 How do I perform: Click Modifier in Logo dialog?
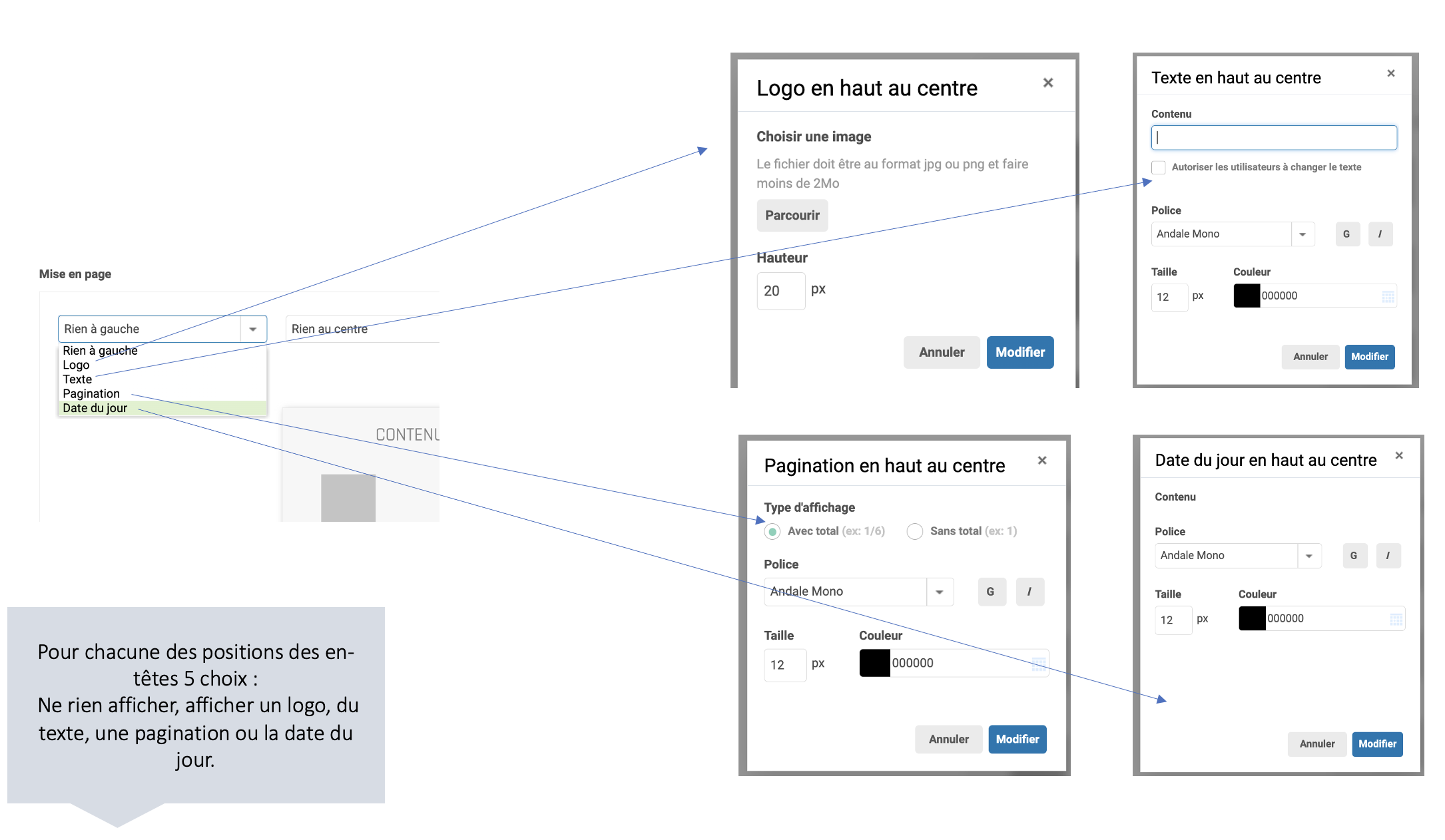pyautogui.click(x=1019, y=352)
